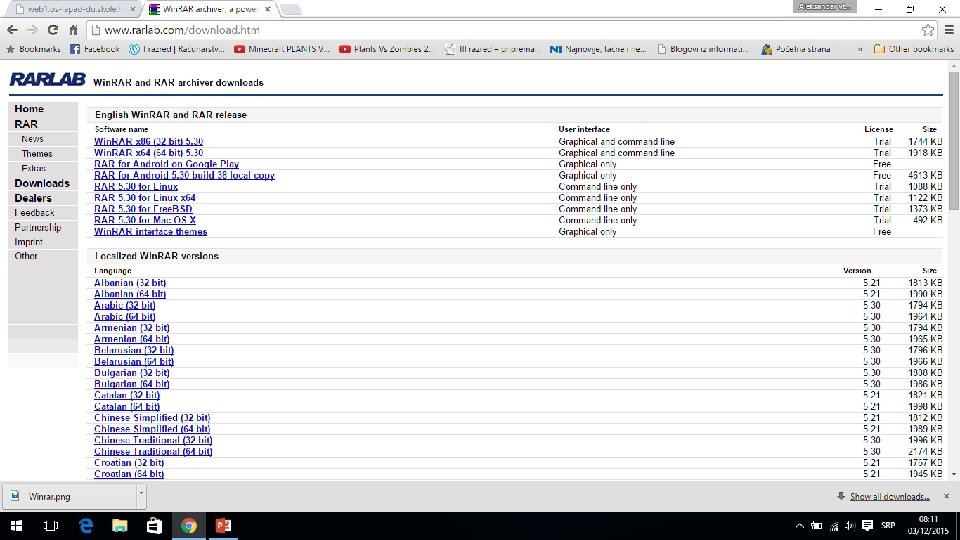Download RAR 5.30 for FreeBSD
The image size is (960, 540).
click(143, 209)
